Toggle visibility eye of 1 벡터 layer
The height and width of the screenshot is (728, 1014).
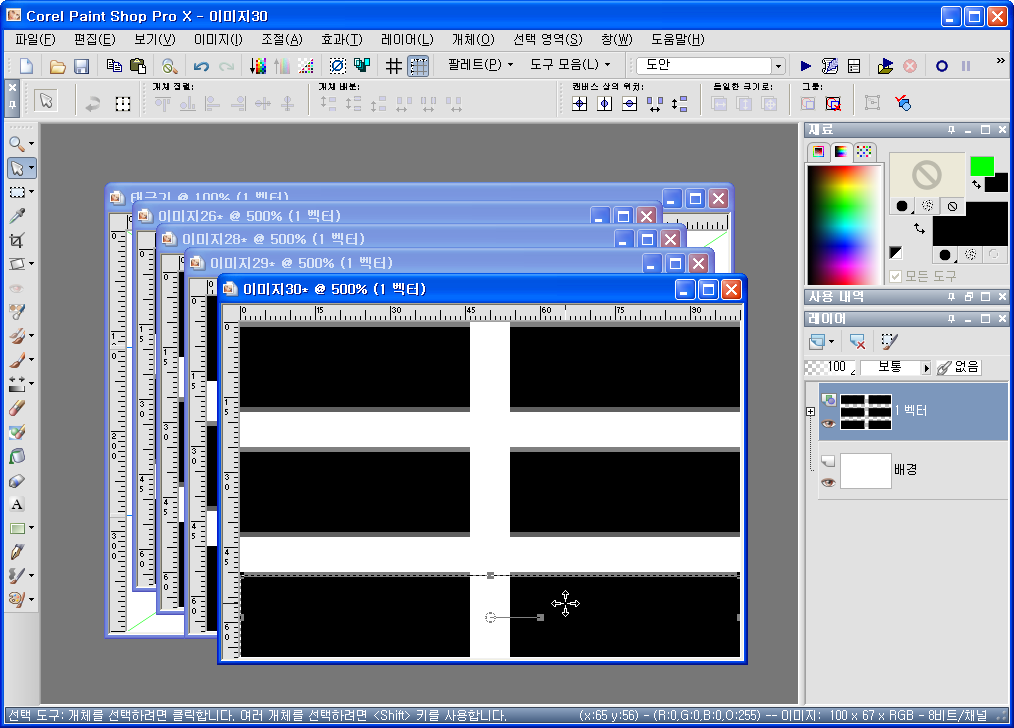click(828, 424)
